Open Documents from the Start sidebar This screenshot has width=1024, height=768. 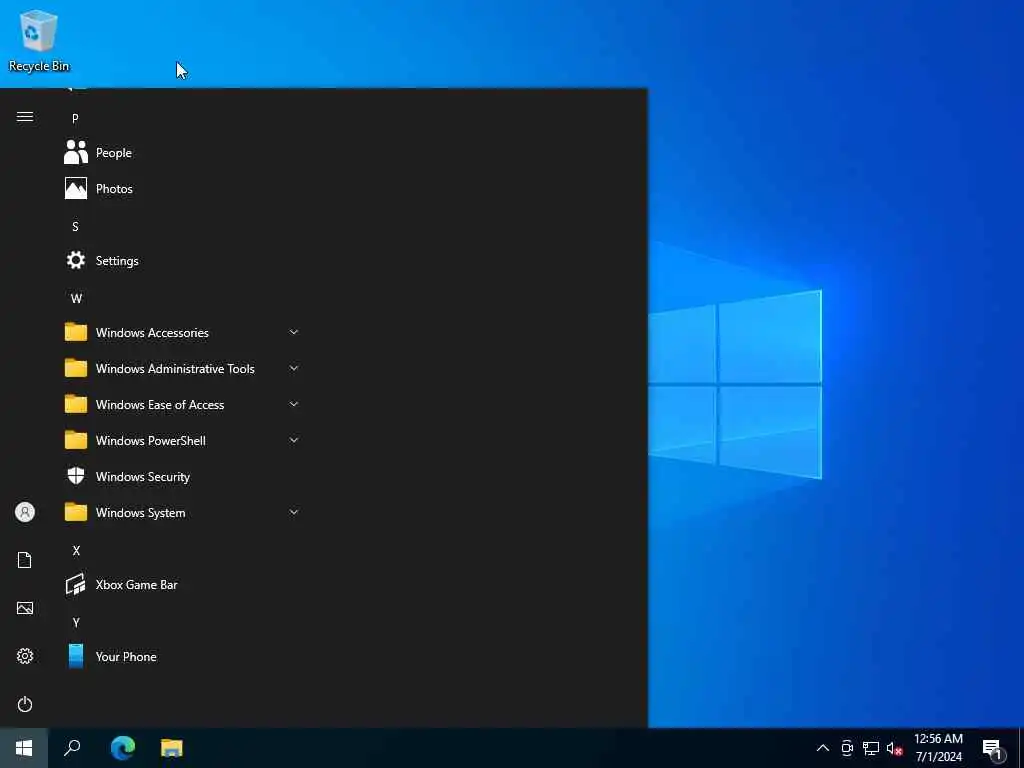point(25,560)
